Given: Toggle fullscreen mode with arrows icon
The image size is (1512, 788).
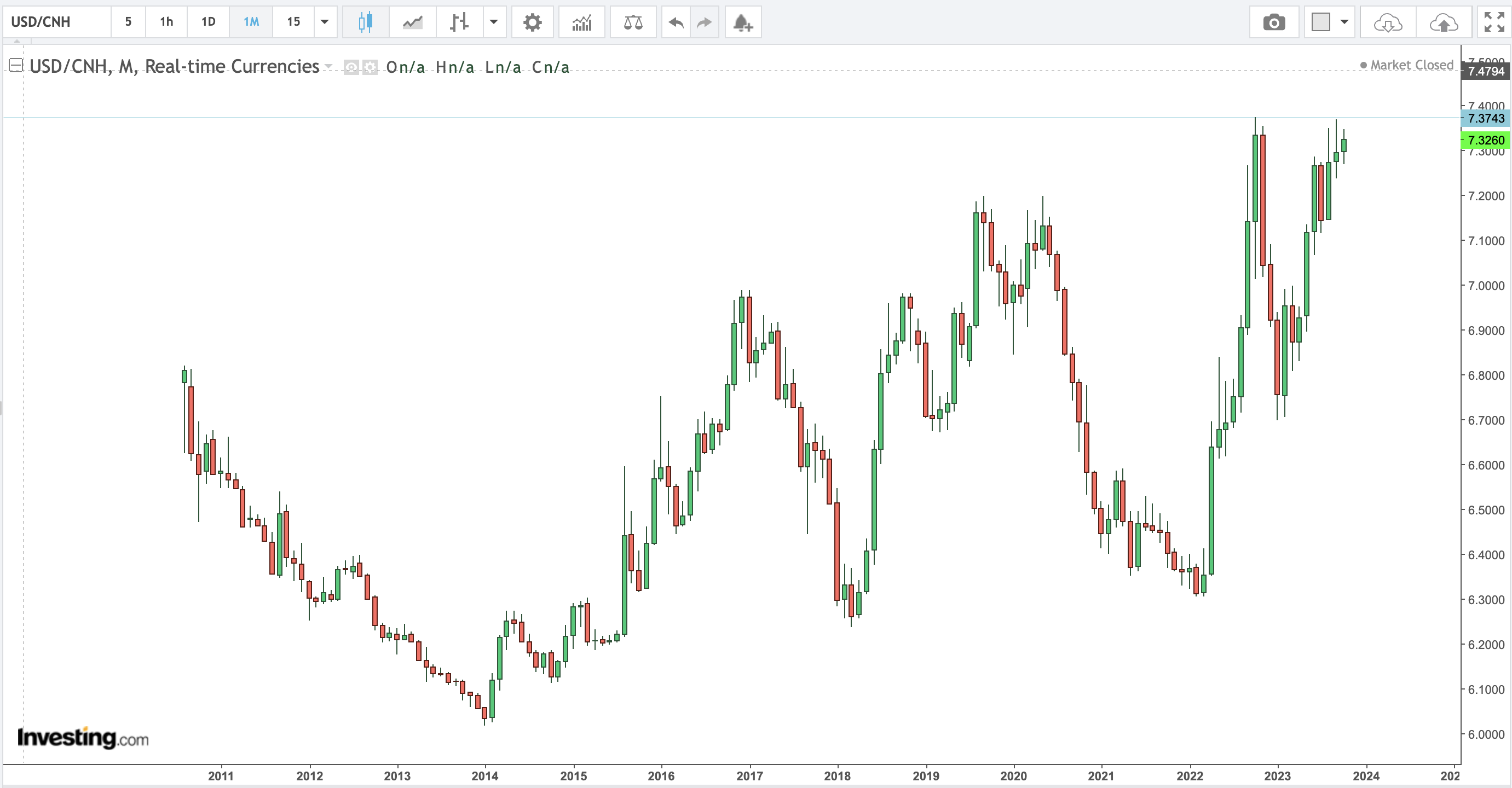Looking at the screenshot, I should pyautogui.click(x=1494, y=22).
